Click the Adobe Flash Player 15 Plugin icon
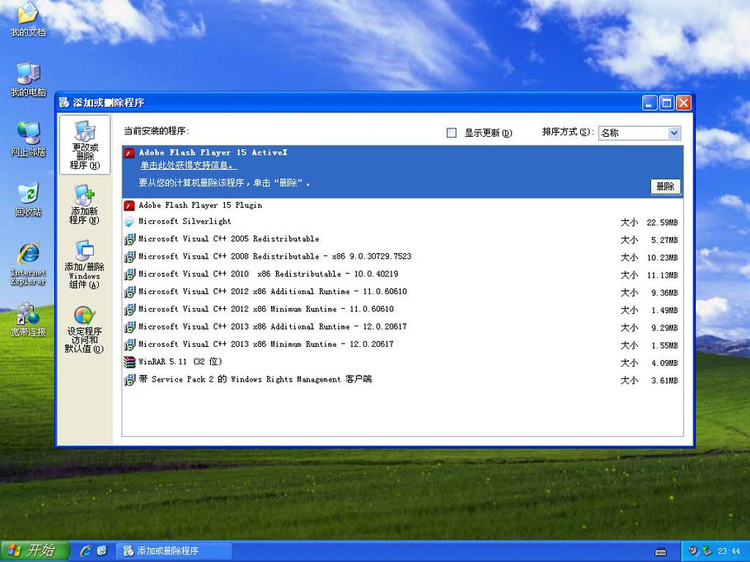Viewport: 750px width, 562px height. [x=129, y=206]
